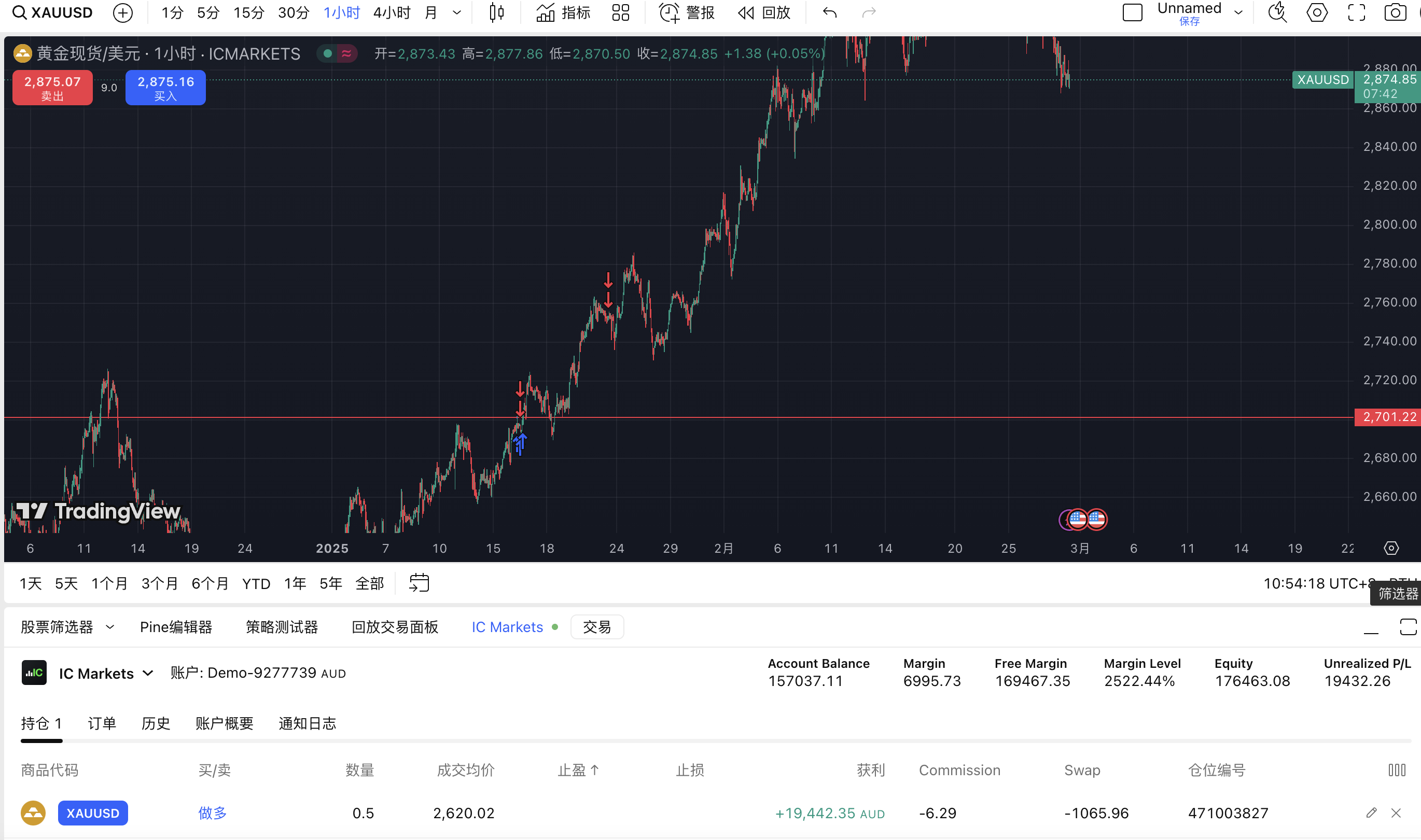This screenshot has height=840, width=1421.
Task: Open quick search magnifier icon
Action: (1278, 12)
